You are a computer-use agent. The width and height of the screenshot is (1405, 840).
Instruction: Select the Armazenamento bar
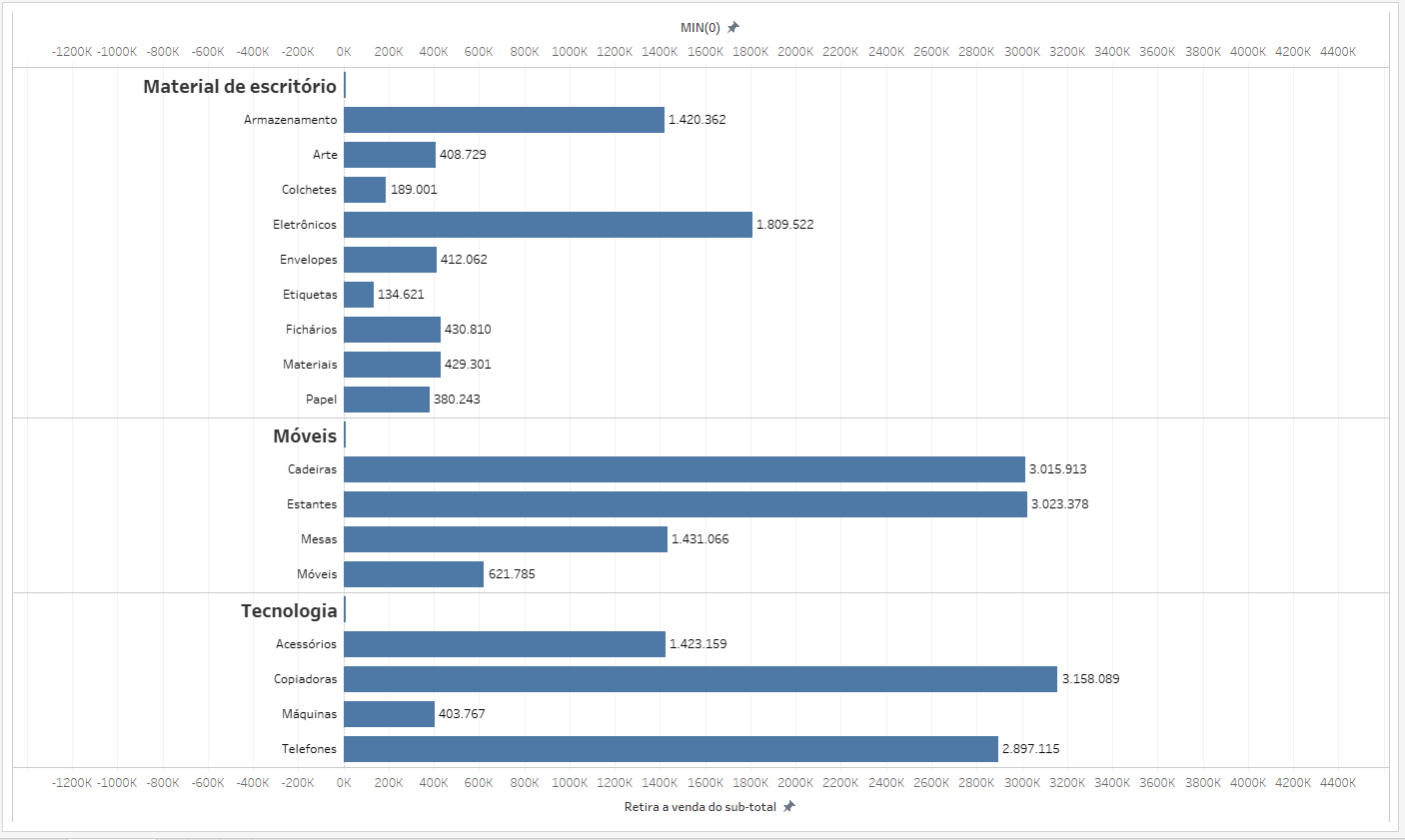504,120
